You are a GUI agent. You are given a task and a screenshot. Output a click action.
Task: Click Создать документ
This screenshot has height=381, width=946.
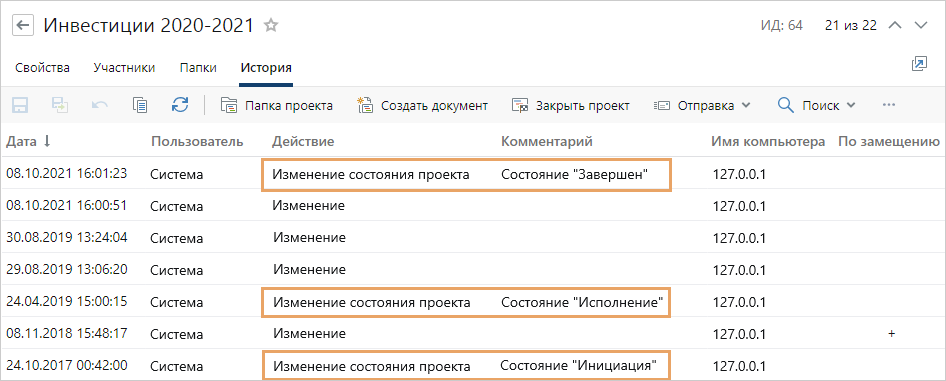click(x=422, y=105)
